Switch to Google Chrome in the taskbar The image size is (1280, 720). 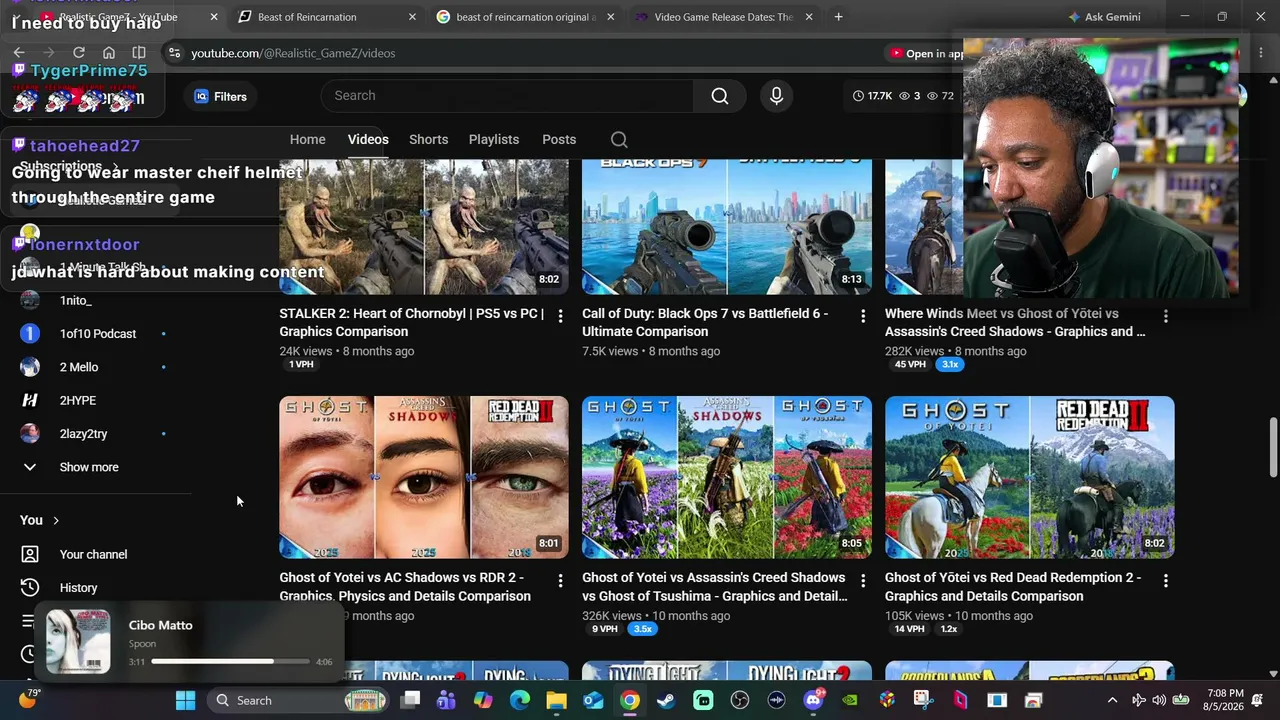[629, 700]
